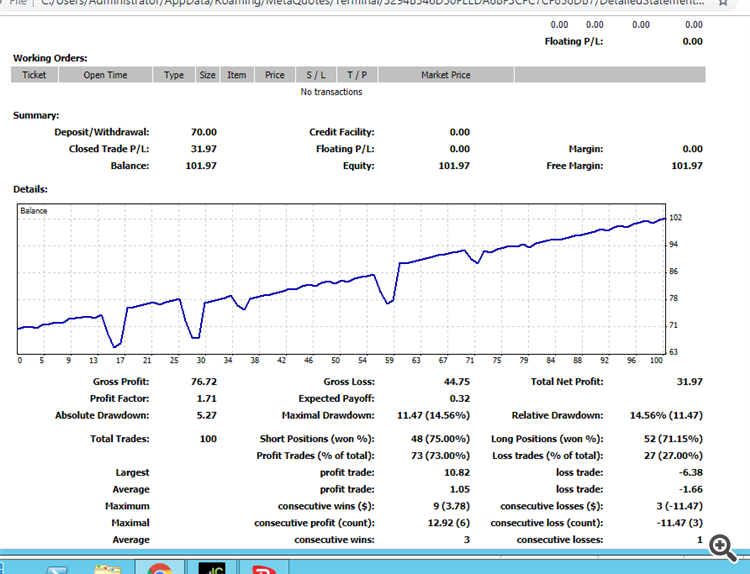Open the File Explorer taskbar icon
Viewport: 750px width, 574px height.
108,568
